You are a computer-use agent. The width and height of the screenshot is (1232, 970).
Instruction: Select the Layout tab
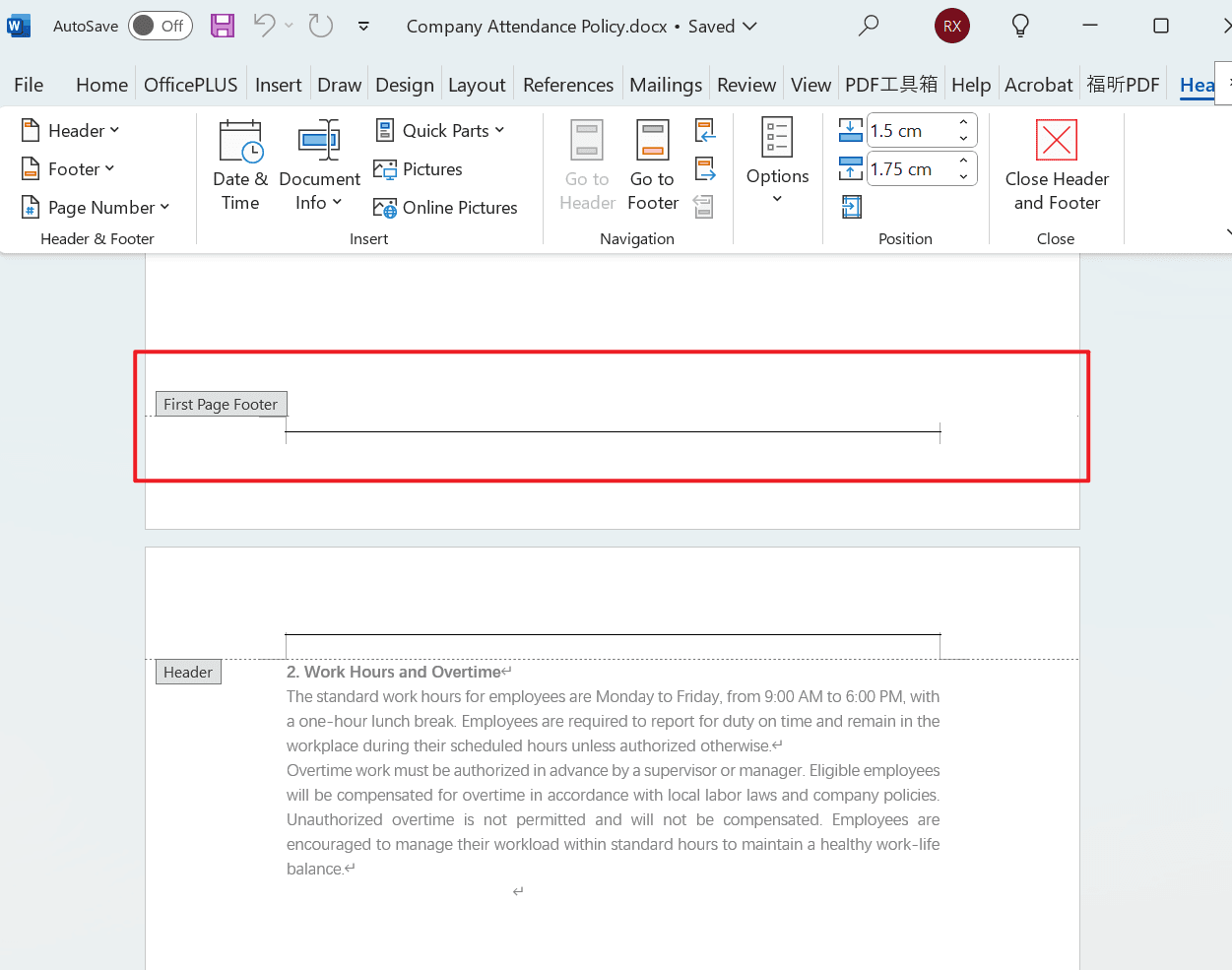click(477, 85)
